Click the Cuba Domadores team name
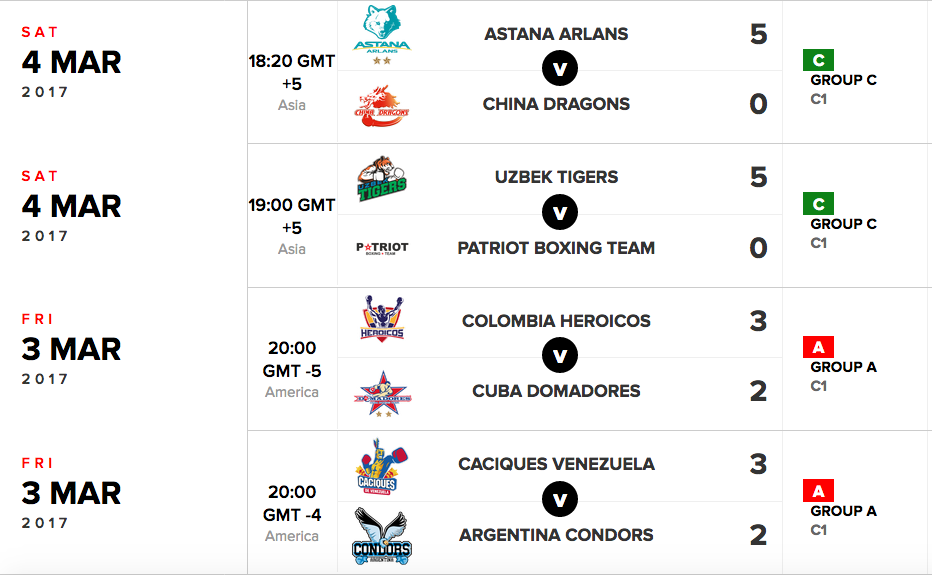Viewport: 932px width, 575px height. point(556,391)
